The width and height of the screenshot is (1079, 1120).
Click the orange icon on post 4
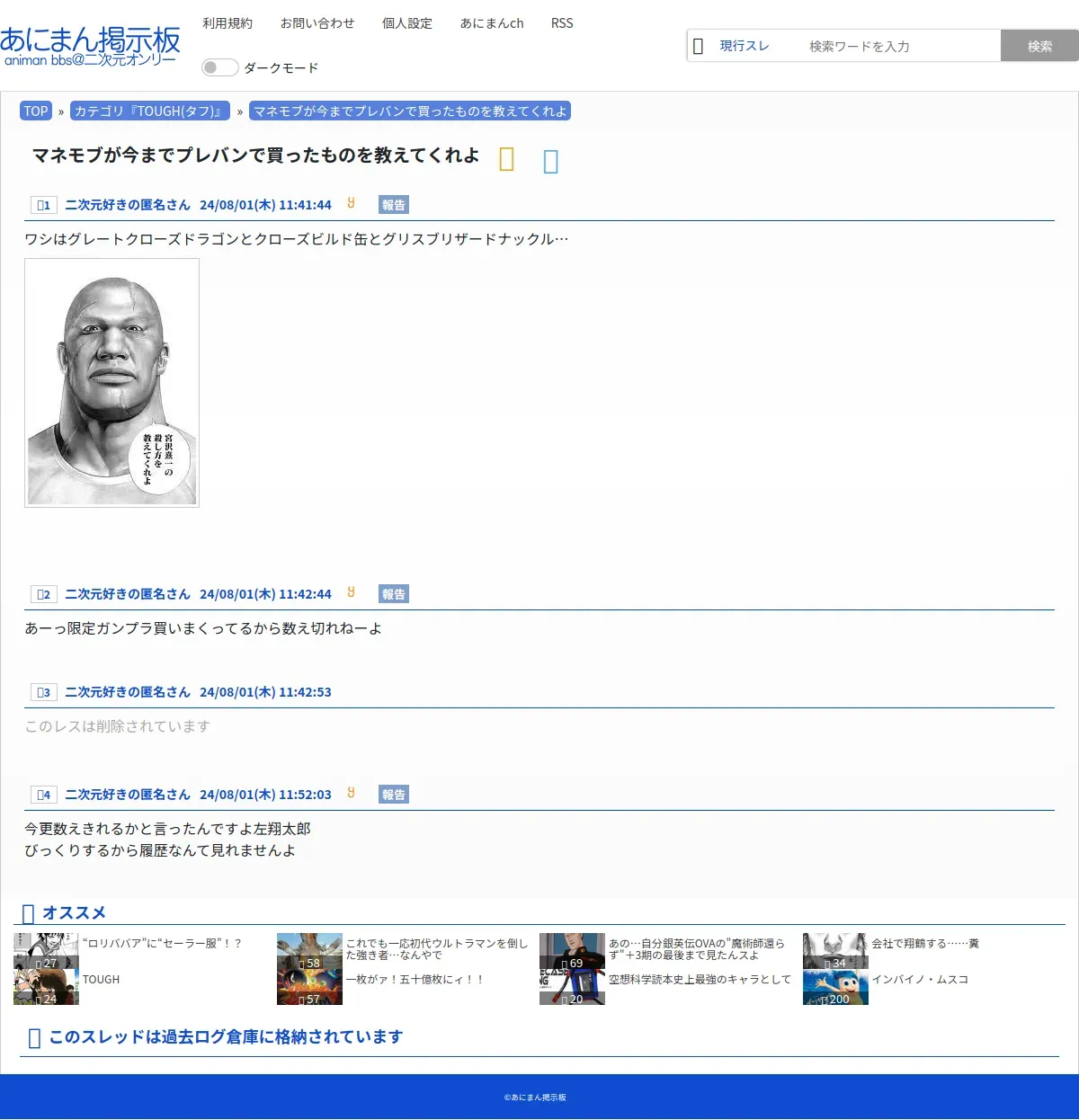click(351, 793)
